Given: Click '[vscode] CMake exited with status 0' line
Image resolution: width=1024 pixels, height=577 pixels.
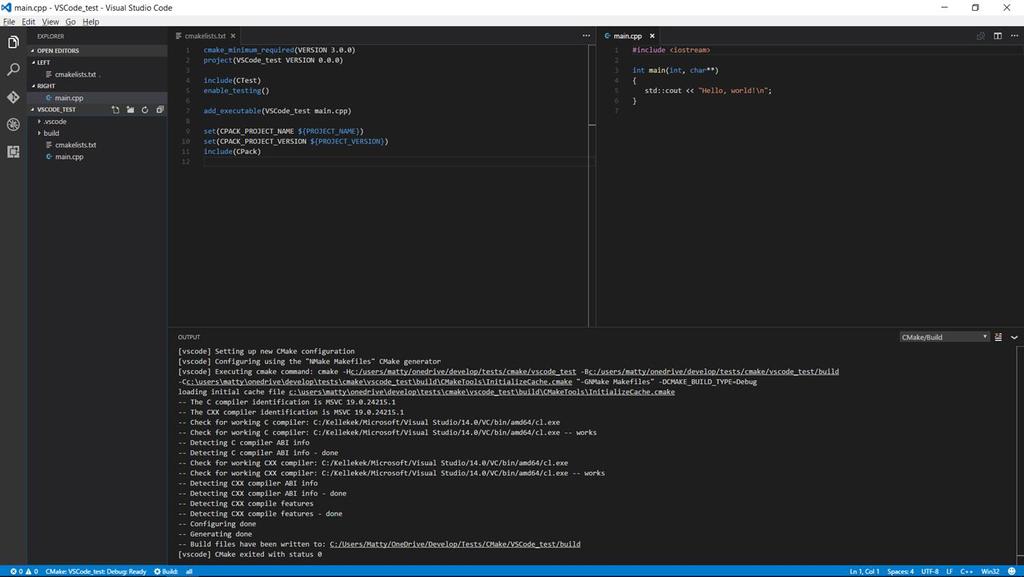Looking at the screenshot, I should coord(249,554).
